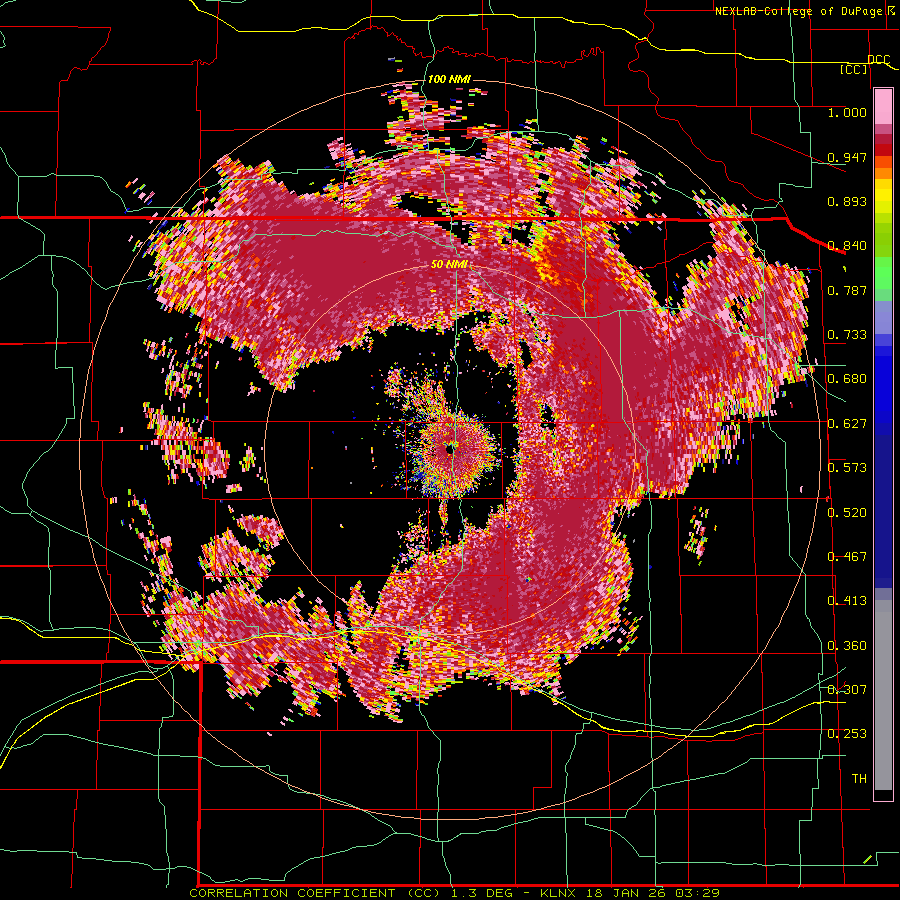900x900 pixels.
Task: Click the 0.733 scale value
Action: (847, 335)
